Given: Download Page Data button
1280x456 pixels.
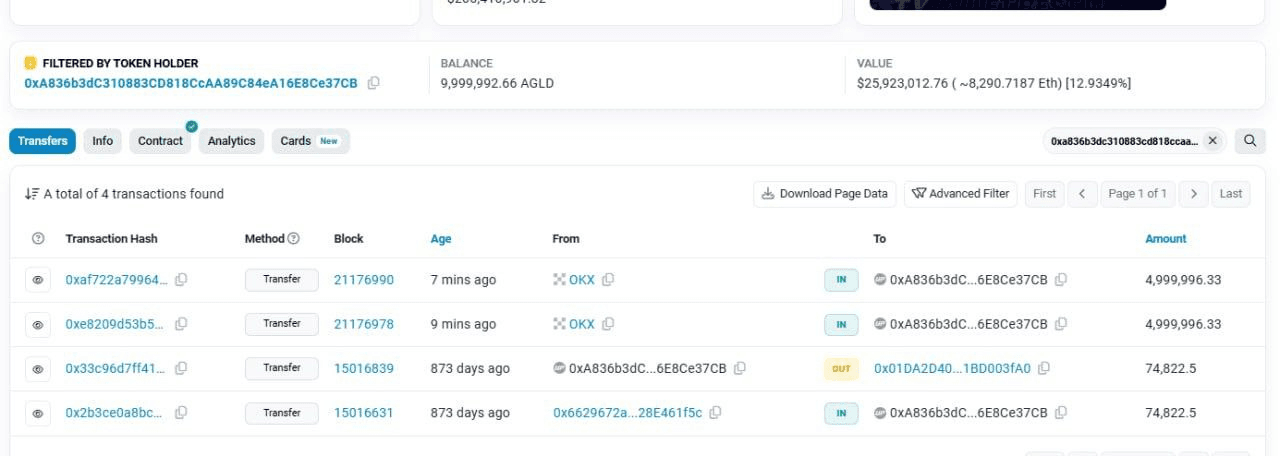Looking at the screenshot, I should [825, 194].
